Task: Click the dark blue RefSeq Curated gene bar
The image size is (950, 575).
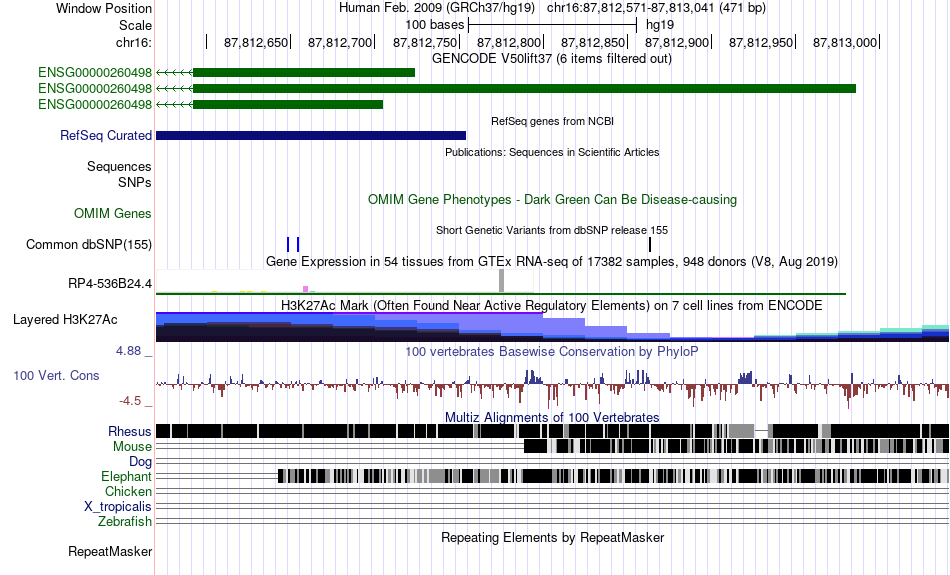Action: pos(311,136)
